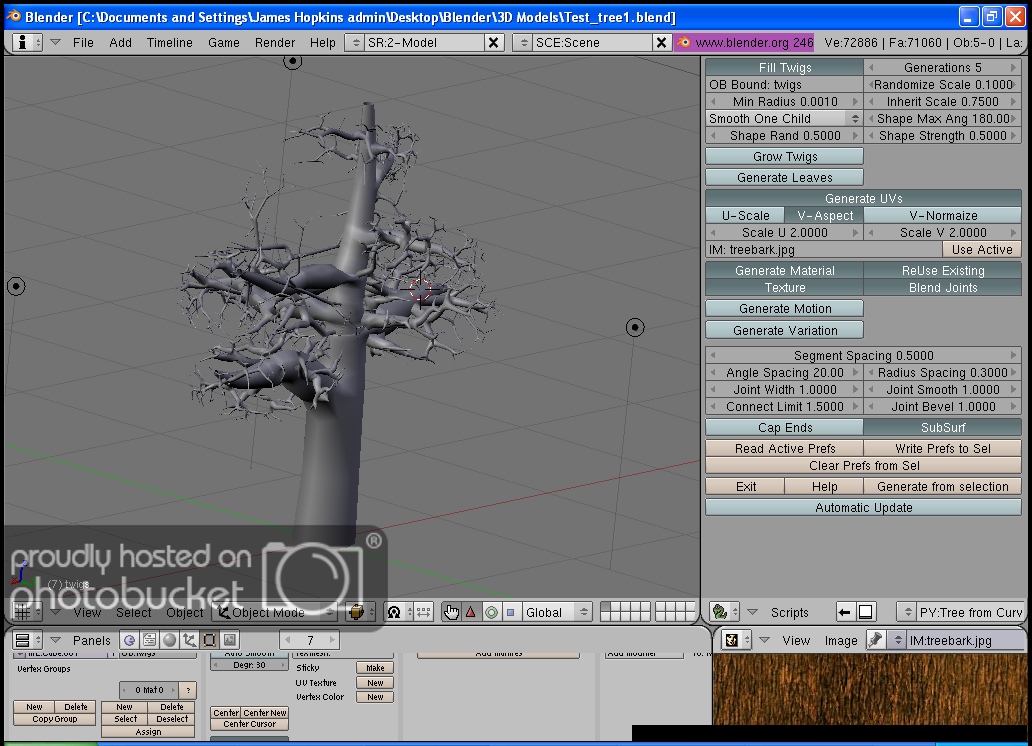
Task: Open the SR:2-Model screen selector arrows
Action: point(355,43)
